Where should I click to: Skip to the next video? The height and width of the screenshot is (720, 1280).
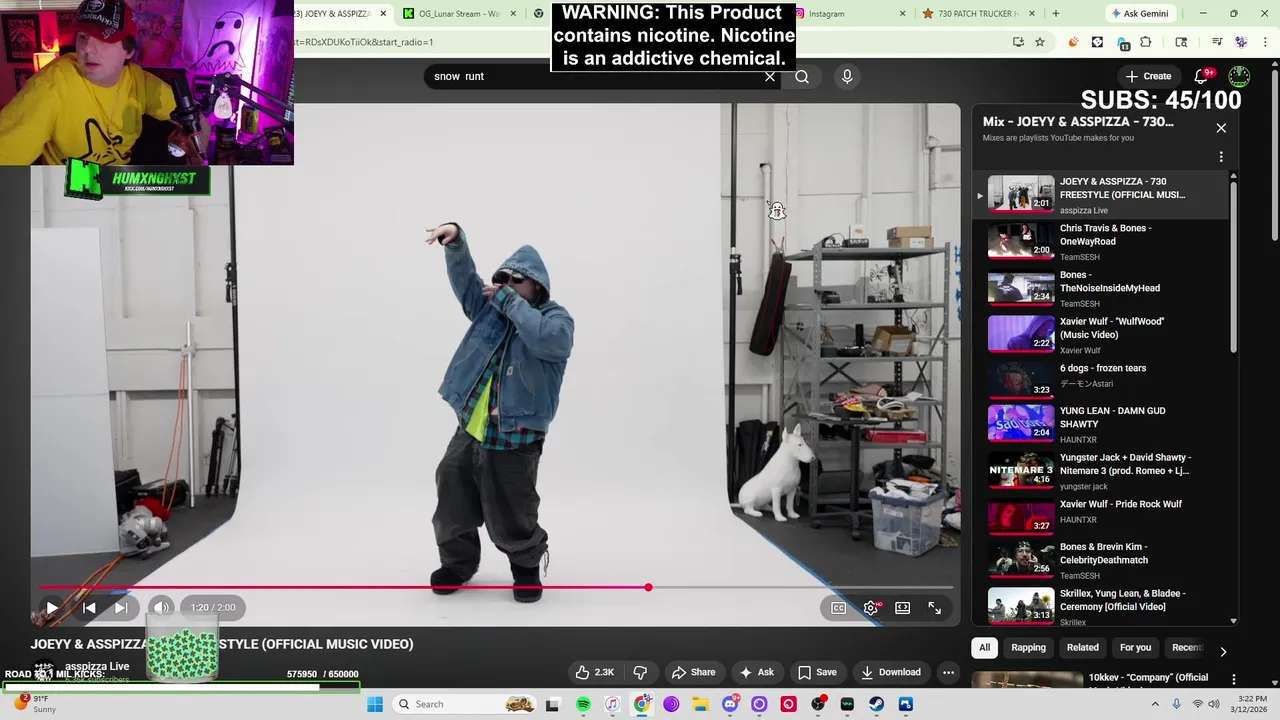pyautogui.click(x=121, y=607)
